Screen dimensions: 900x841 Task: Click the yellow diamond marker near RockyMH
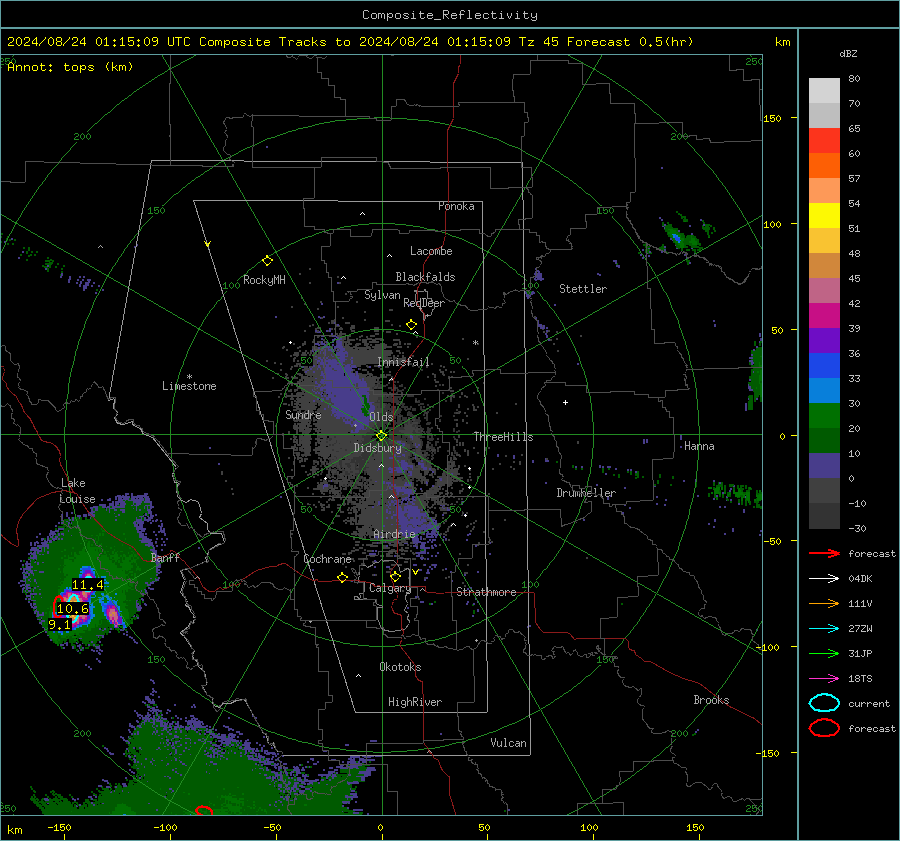click(x=267, y=261)
